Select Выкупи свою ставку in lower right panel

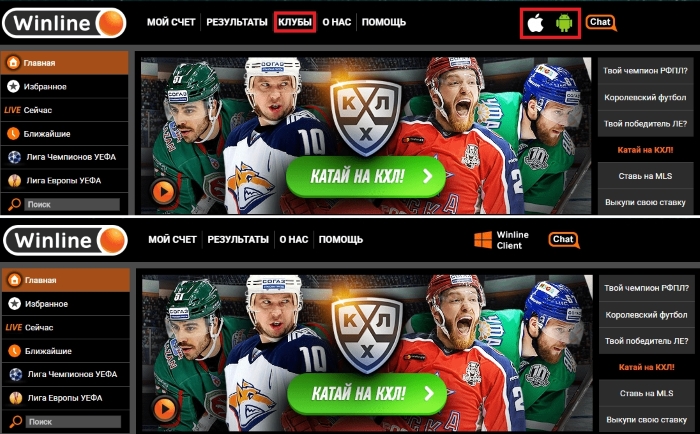(646, 419)
